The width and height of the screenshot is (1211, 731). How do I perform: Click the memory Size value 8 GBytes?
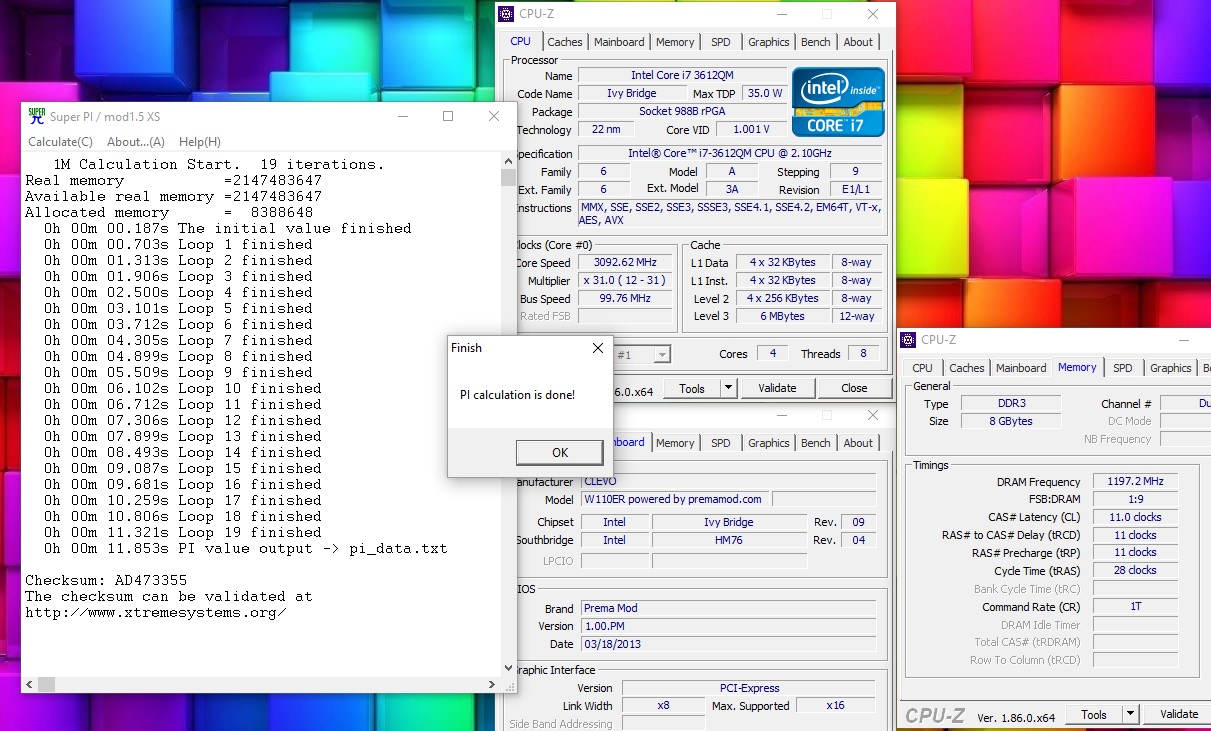pos(1011,421)
